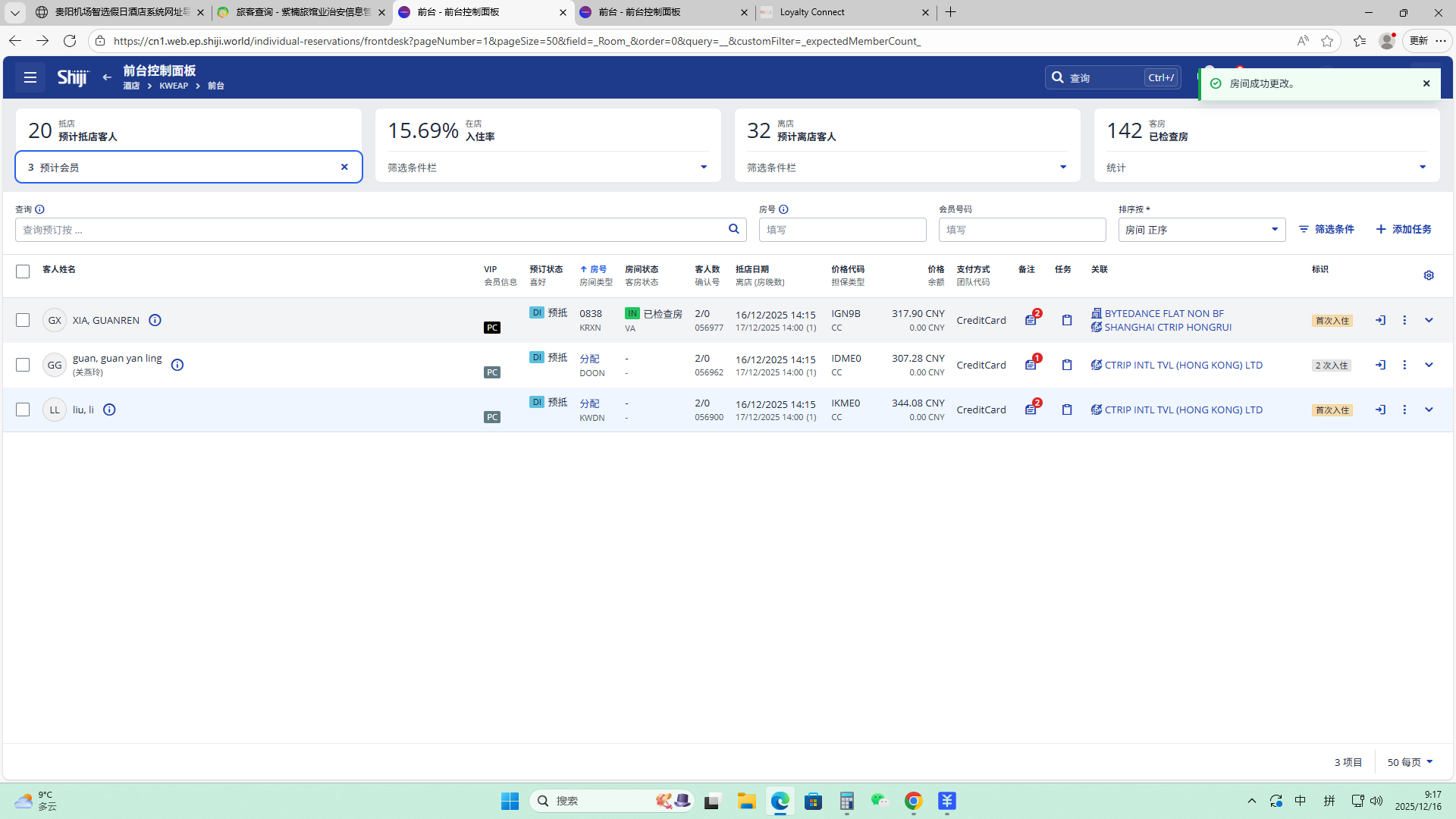Open notes icon for guan yan ling
This screenshot has width=1456, height=819.
(1031, 365)
